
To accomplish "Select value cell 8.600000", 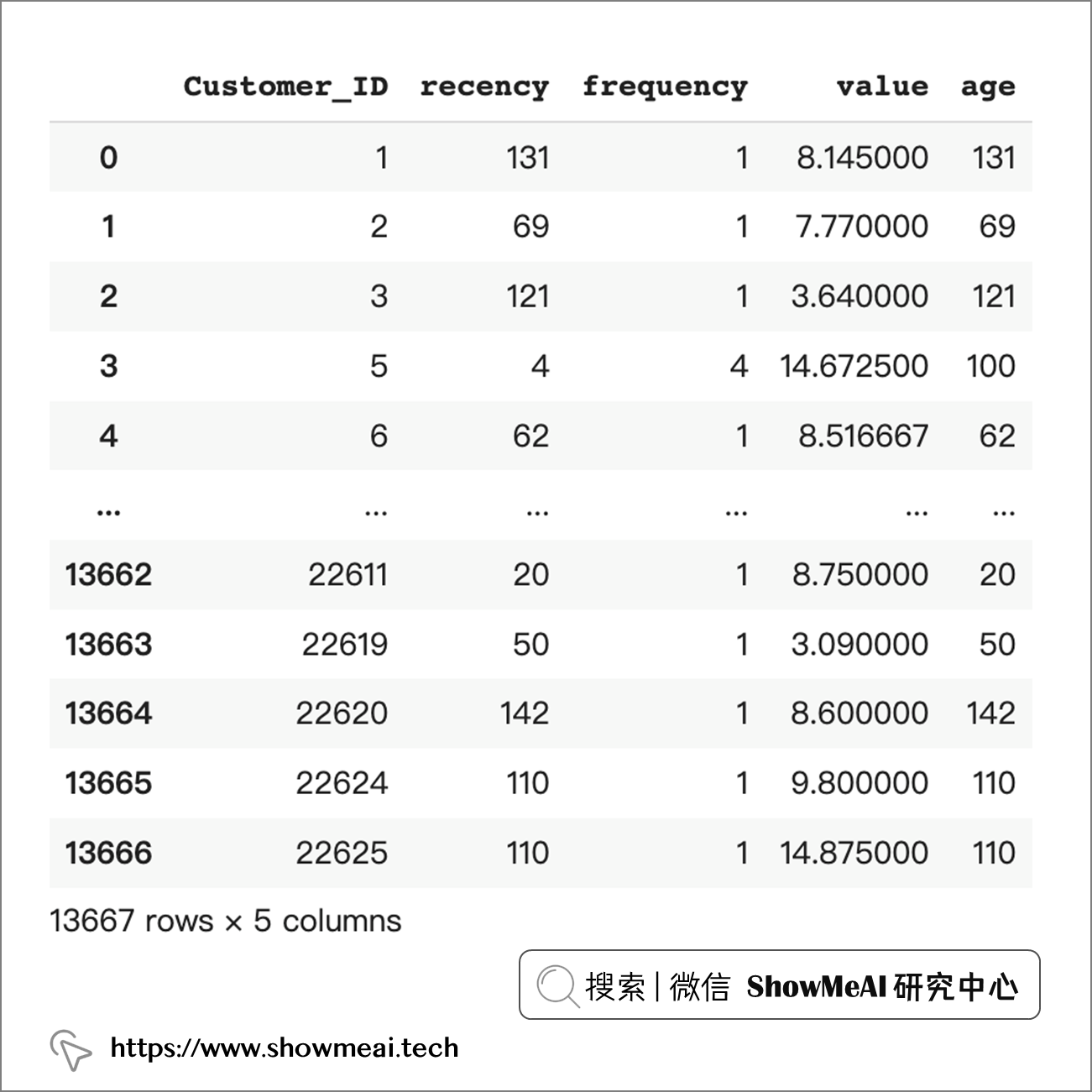I will pos(859,713).
